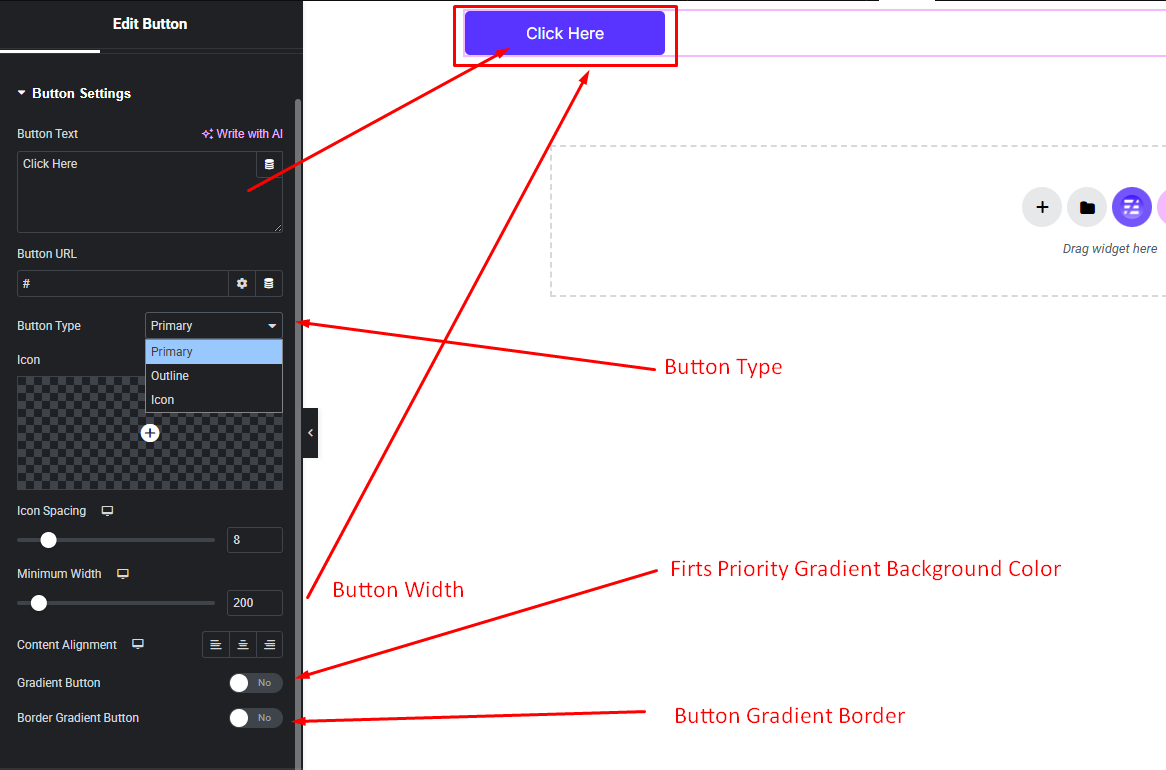1166x770 pixels.
Task: Select Primary in the Button Type list
Action: pyautogui.click(x=213, y=352)
